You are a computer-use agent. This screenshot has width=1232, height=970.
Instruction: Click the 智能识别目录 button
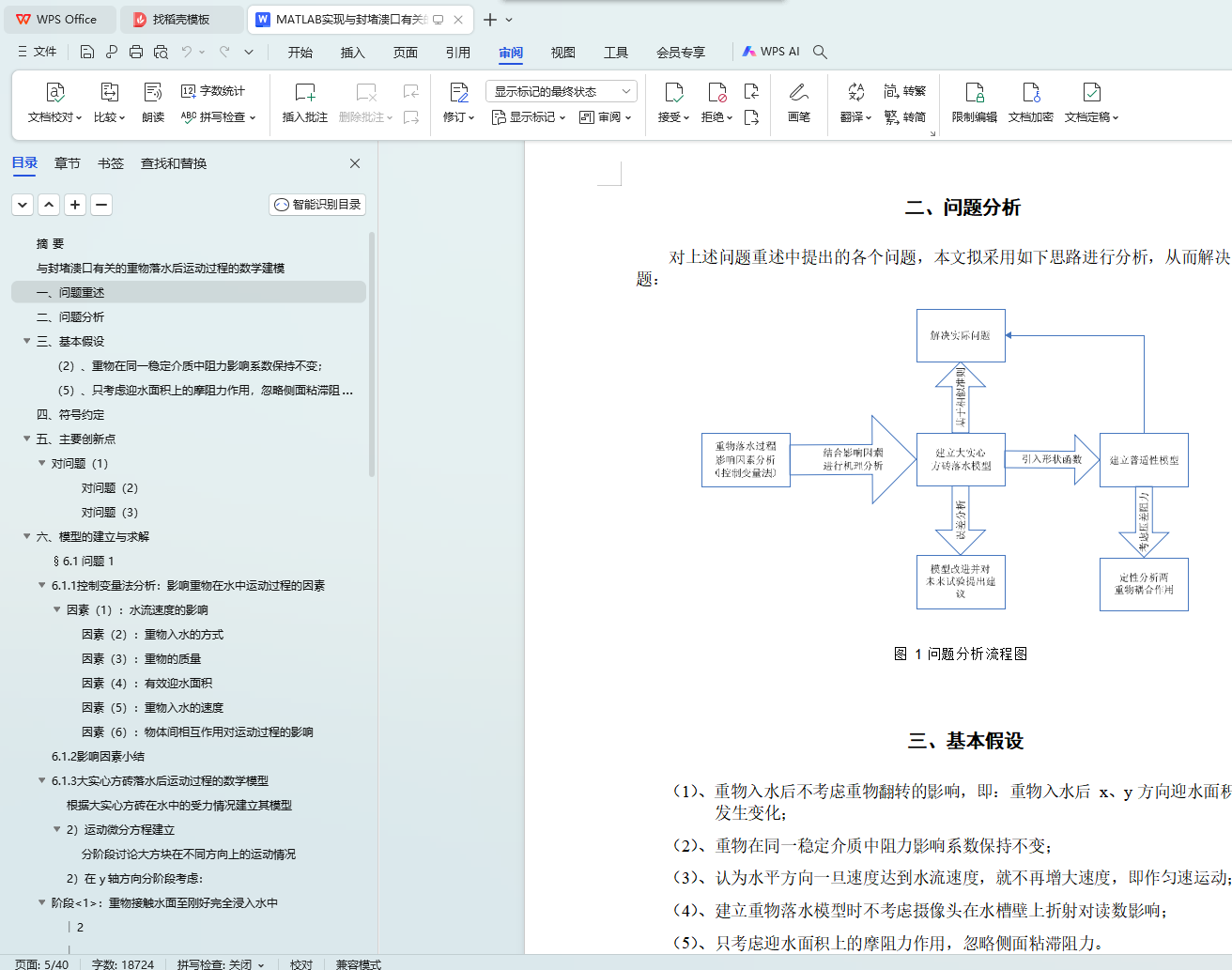(x=317, y=204)
